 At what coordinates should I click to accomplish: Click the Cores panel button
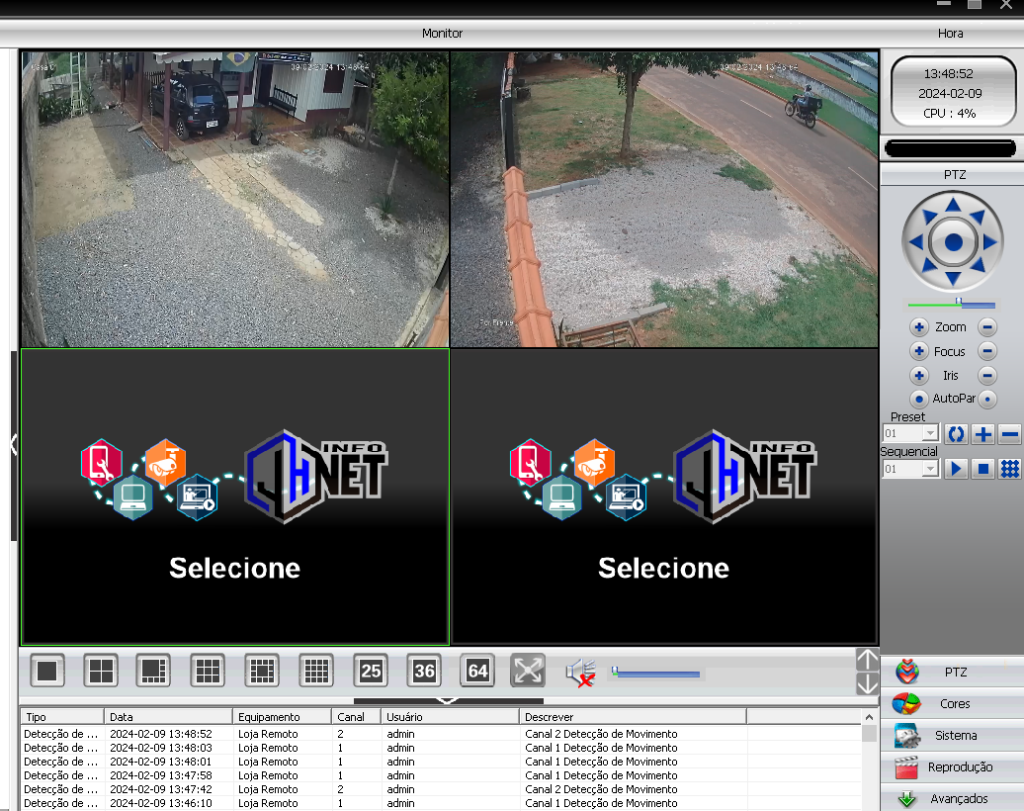tap(951, 703)
